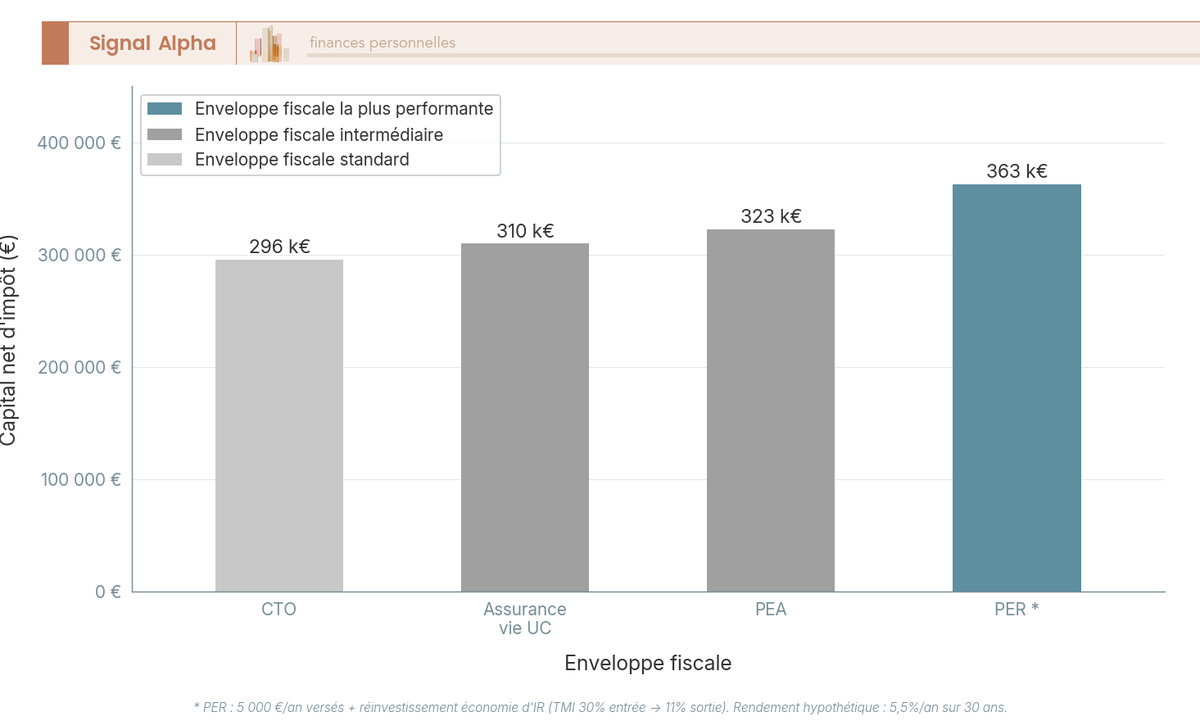Click the bar chart logo icon in header
Screen dimensions: 1200x721
[x=270, y=44]
